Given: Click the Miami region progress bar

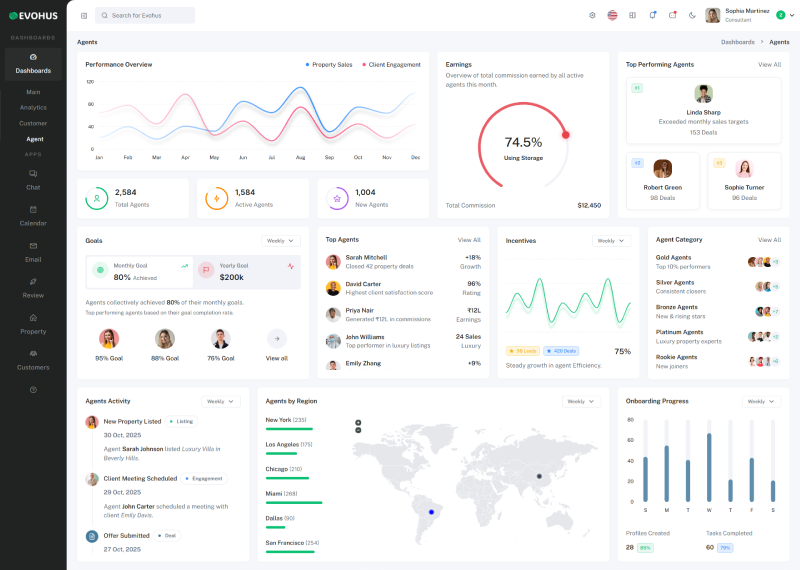Looking at the screenshot, I should [294, 502].
